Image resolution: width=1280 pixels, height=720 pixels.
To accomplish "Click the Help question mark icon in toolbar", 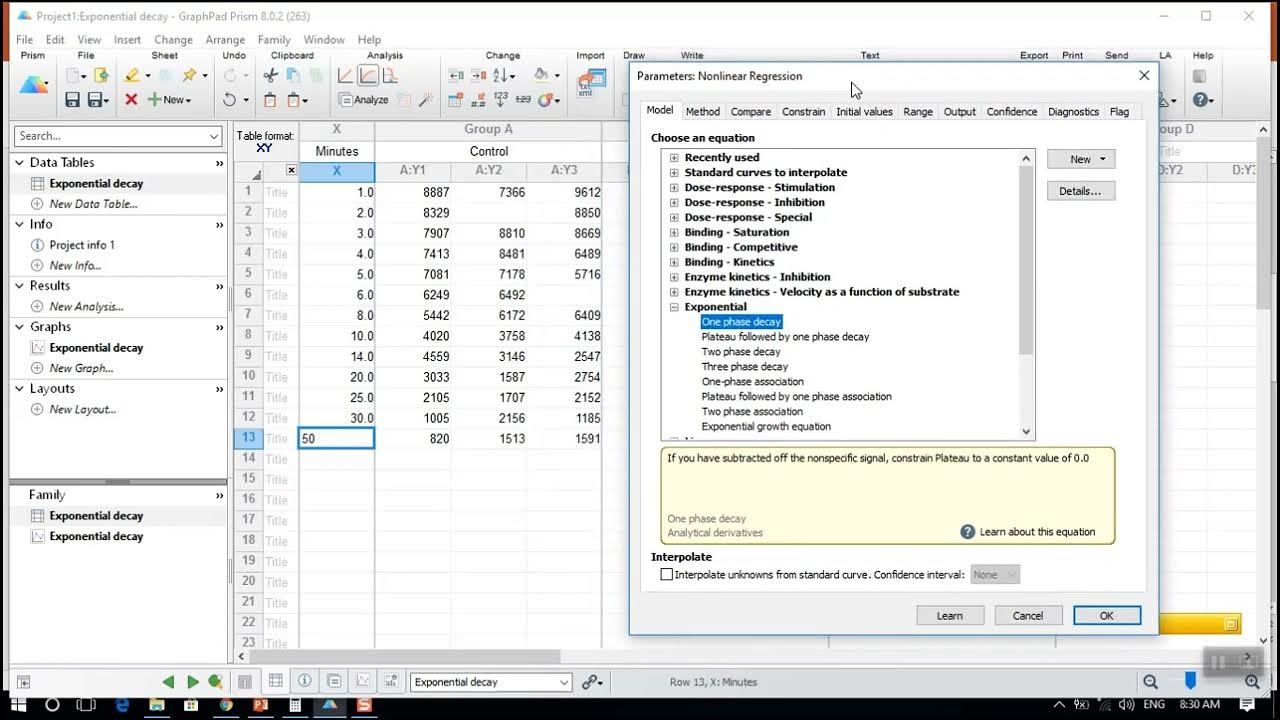I will click(x=1201, y=100).
